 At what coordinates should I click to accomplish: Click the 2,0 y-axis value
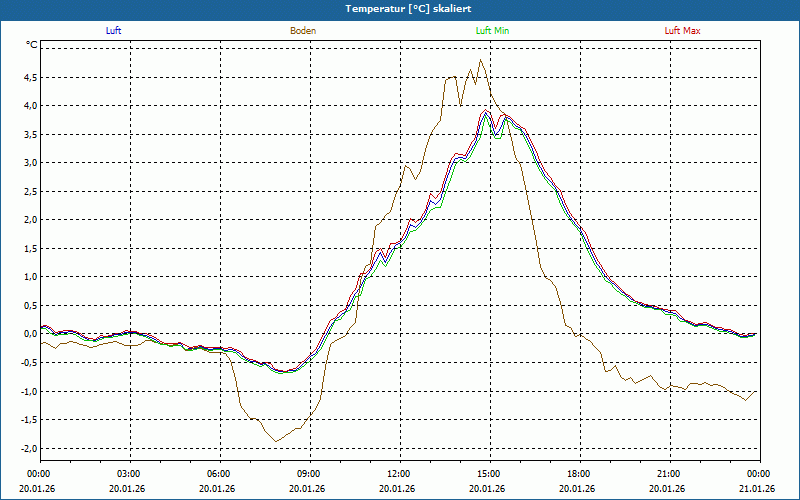(x=30, y=220)
